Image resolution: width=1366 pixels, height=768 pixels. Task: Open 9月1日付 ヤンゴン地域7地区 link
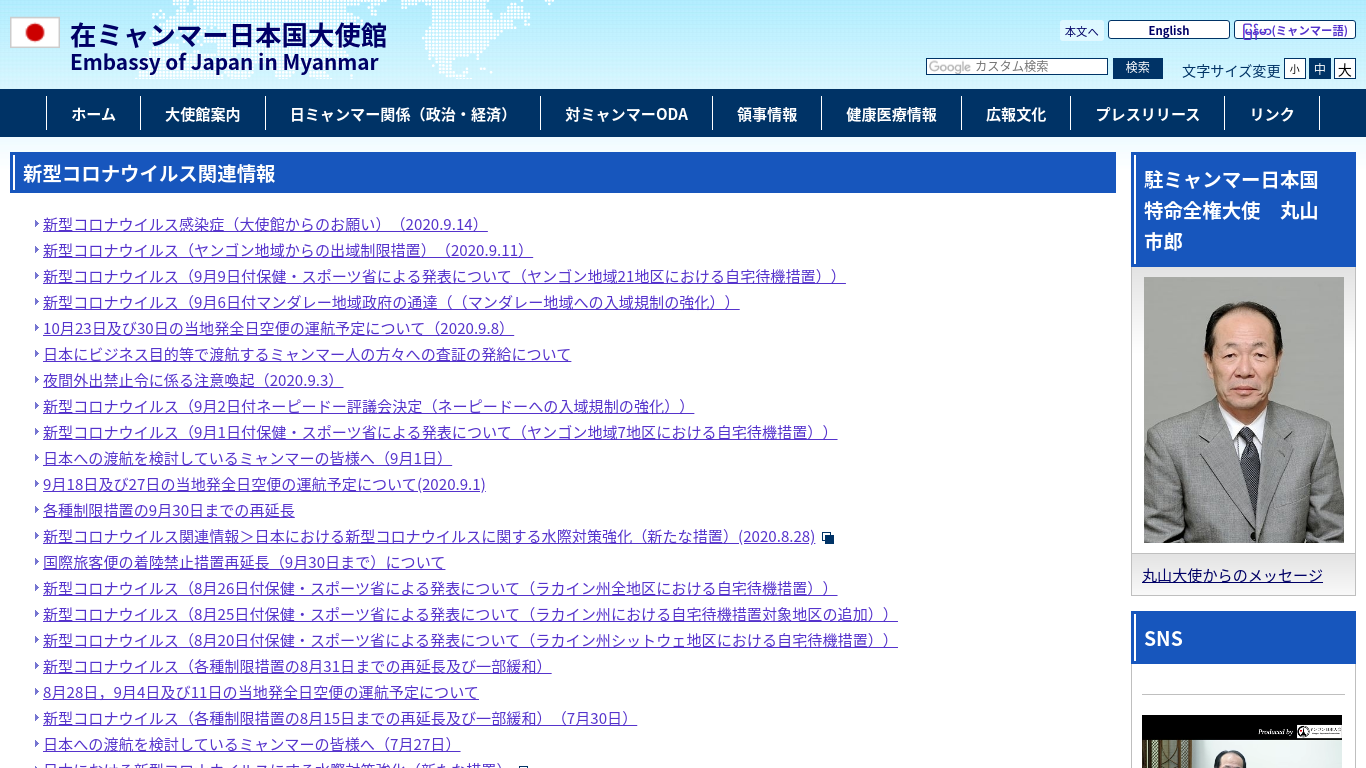pyautogui.click(x=440, y=432)
